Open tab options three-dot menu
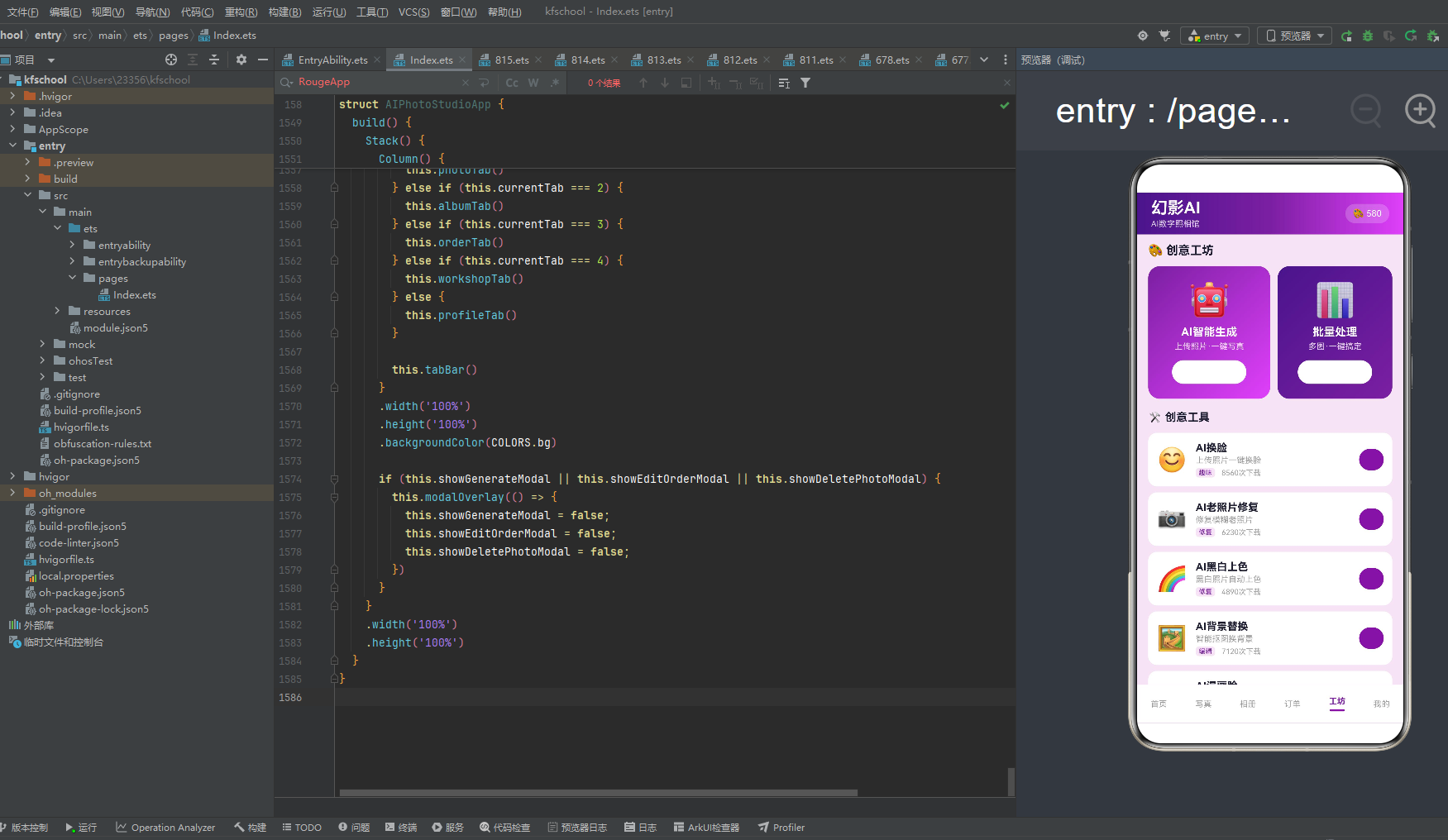 pos(1006,60)
